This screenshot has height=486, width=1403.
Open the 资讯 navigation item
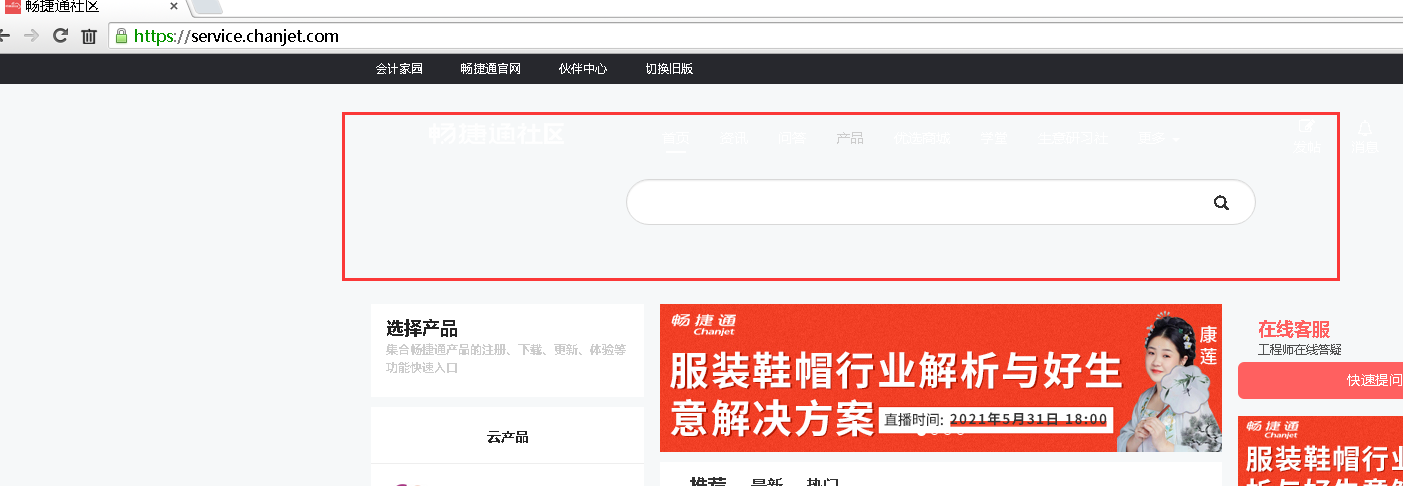(x=733, y=139)
